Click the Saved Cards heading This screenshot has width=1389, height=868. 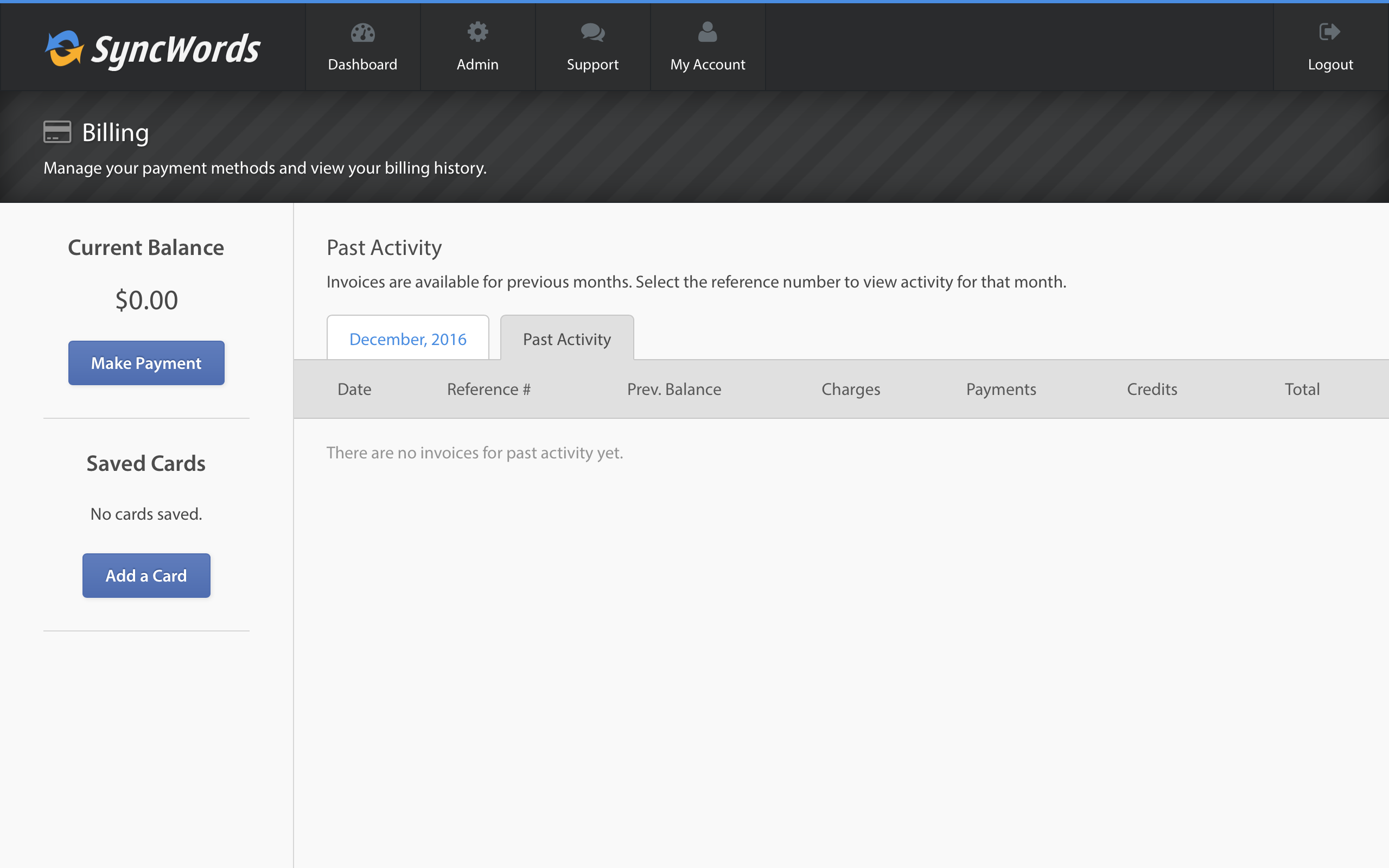(x=146, y=463)
